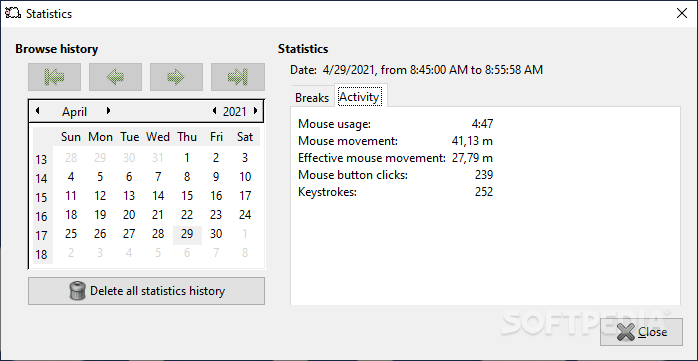The image size is (698, 361).
Task: Click the Sun column header
Action: click(x=71, y=137)
